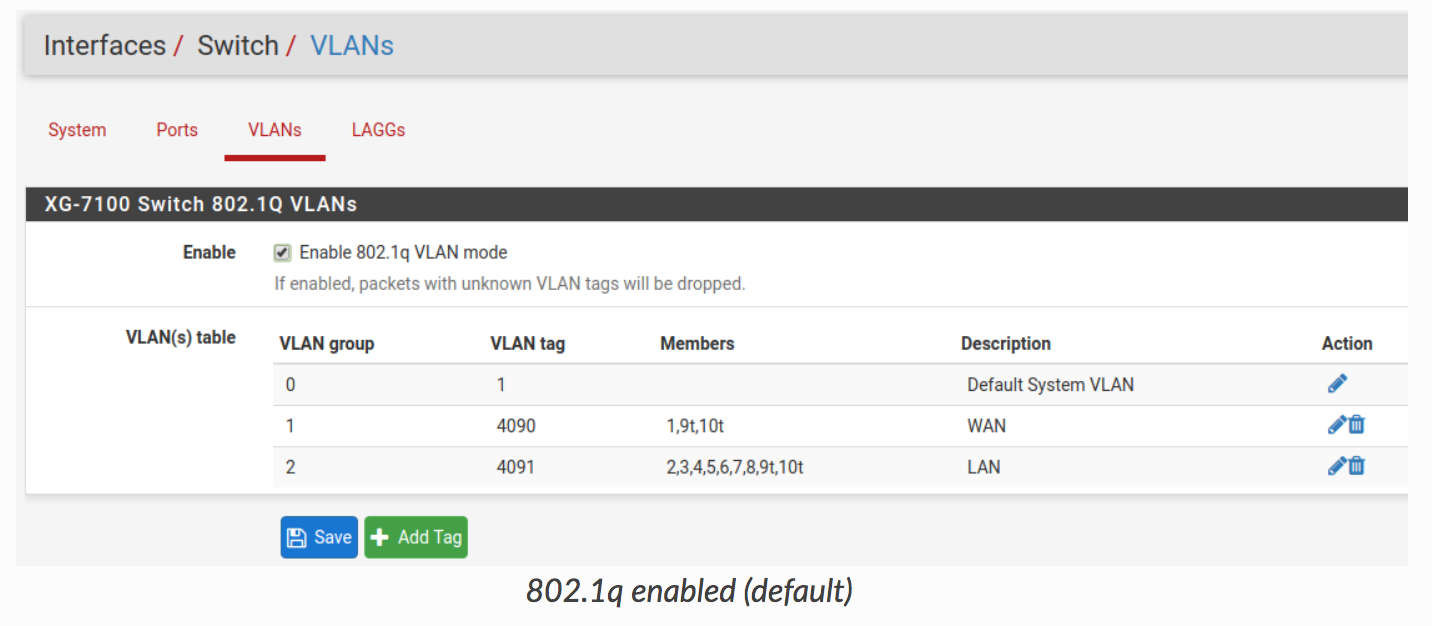Screen dimensions: 1432x626
Task: Open the LAGGs tab
Action: click(x=378, y=130)
